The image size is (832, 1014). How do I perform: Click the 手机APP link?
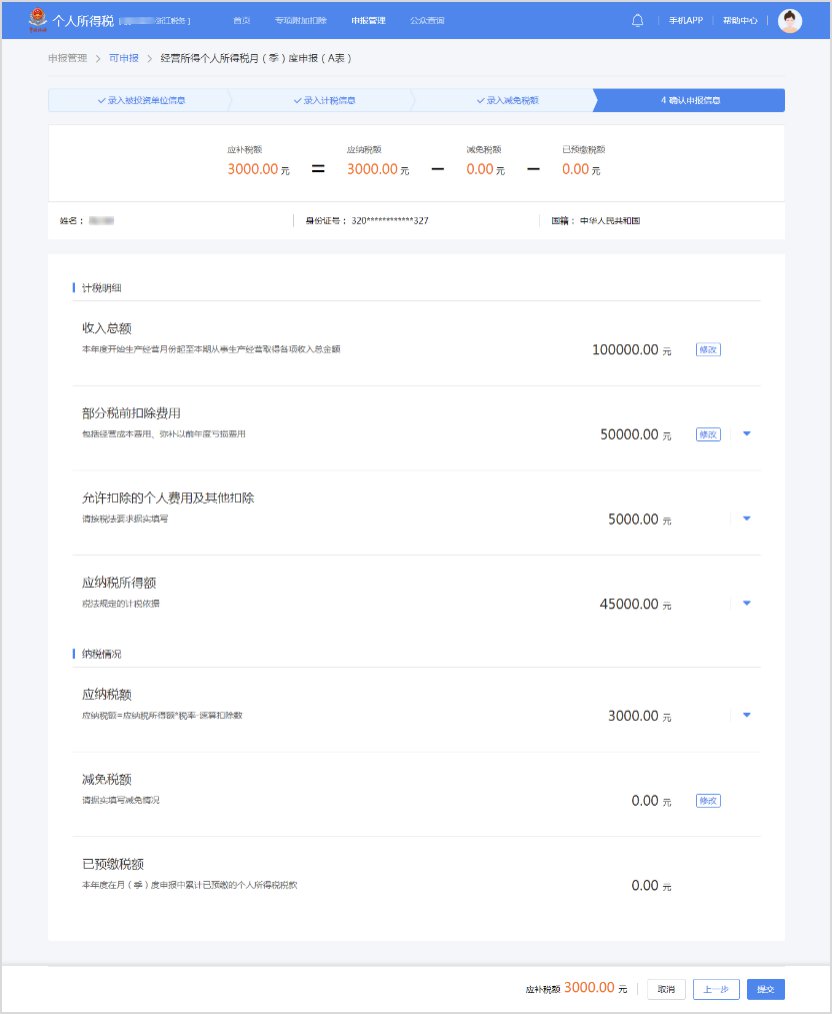686,20
